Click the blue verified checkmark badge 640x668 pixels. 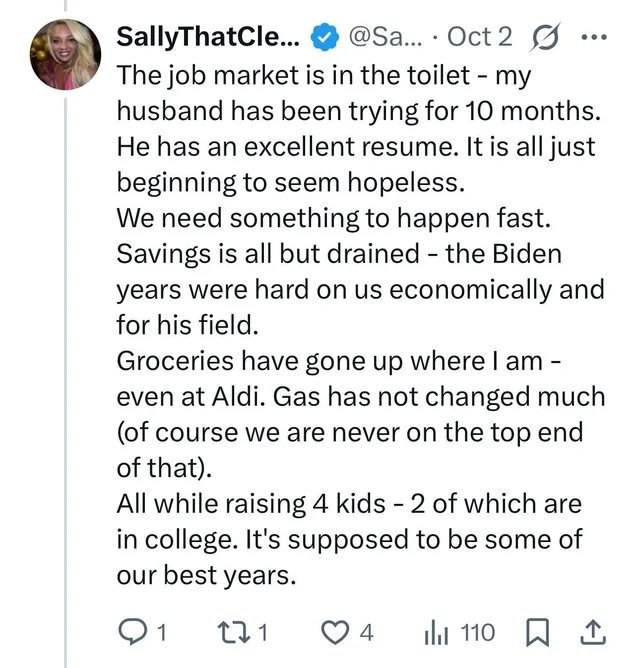(x=324, y=37)
